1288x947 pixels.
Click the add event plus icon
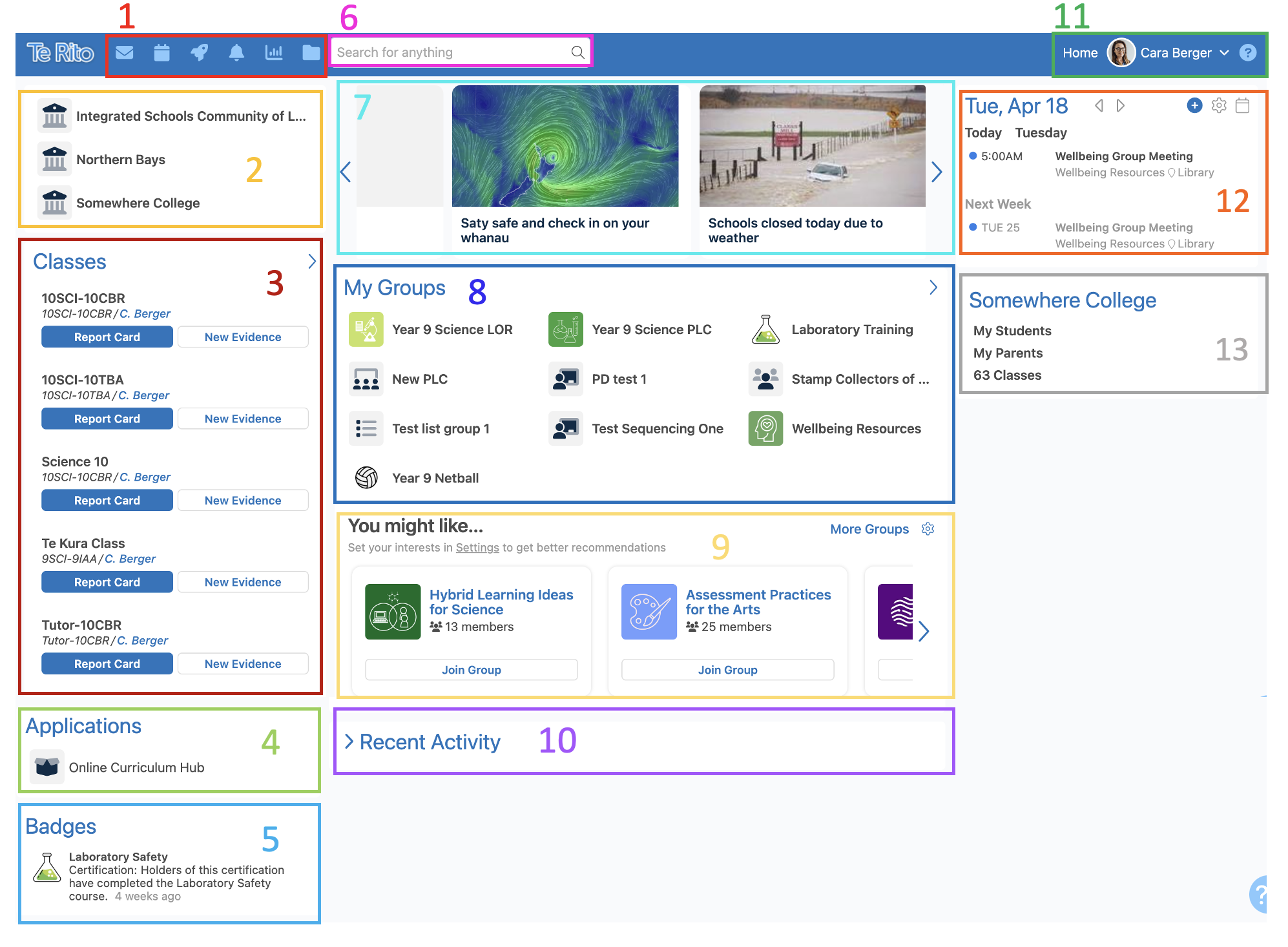point(1194,105)
